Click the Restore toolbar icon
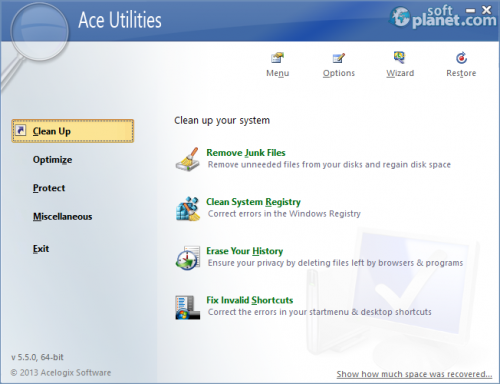Screen dimensions: 500x384 [x=461, y=58]
